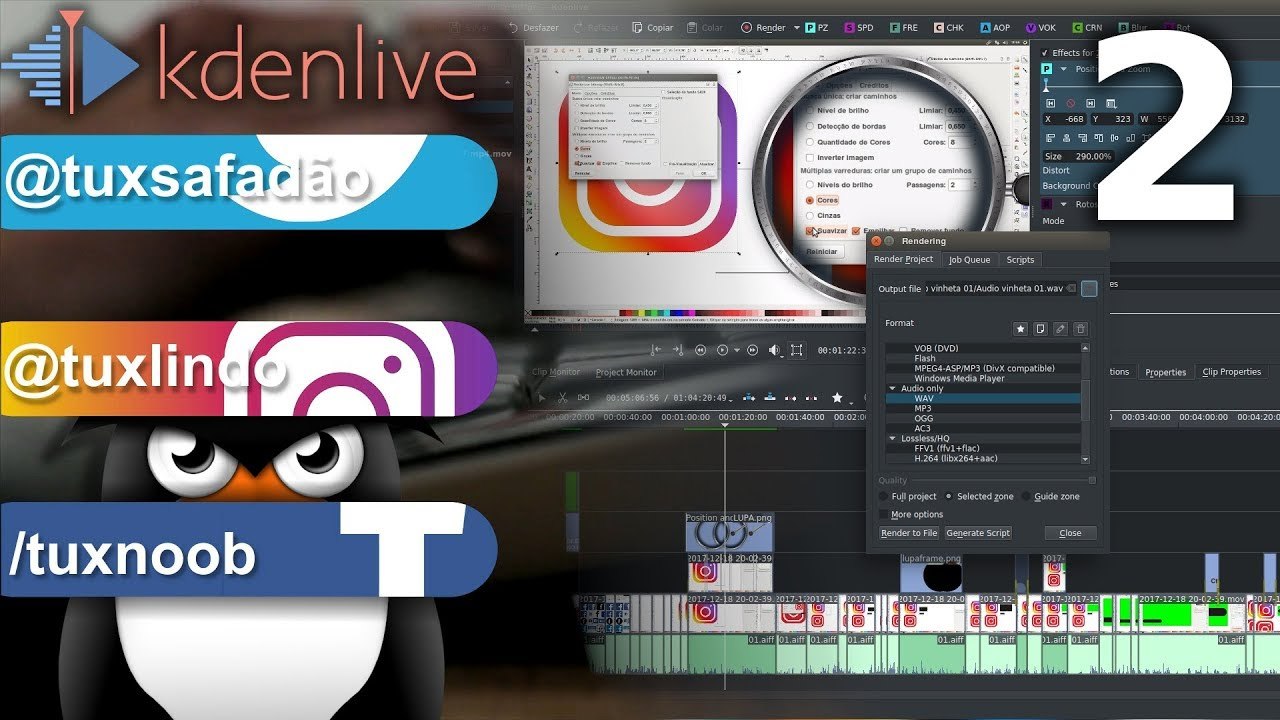Enable the More options checkbox
The image size is (1280, 720).
click(x=883, y=514)
